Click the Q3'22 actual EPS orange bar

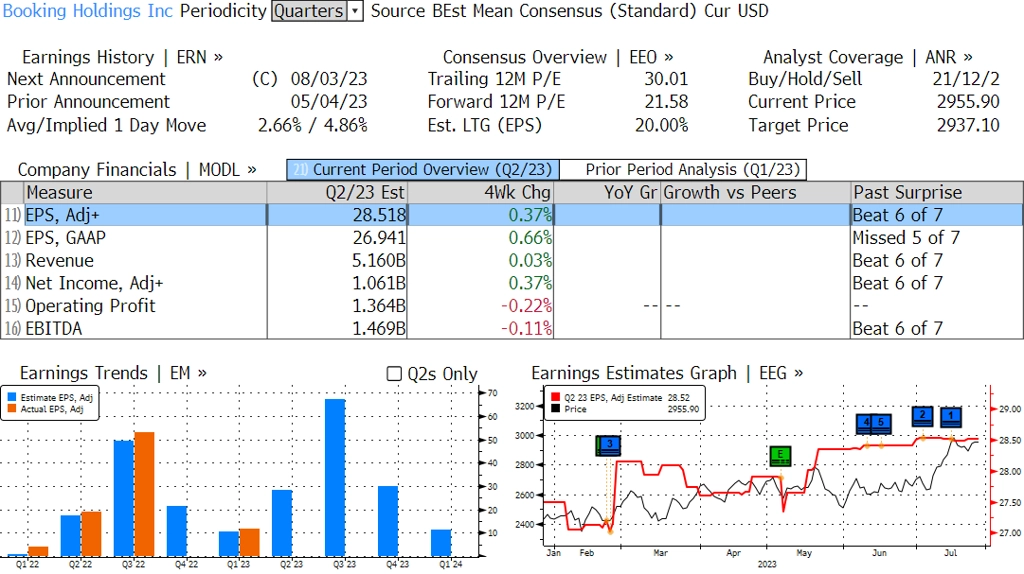144,494
